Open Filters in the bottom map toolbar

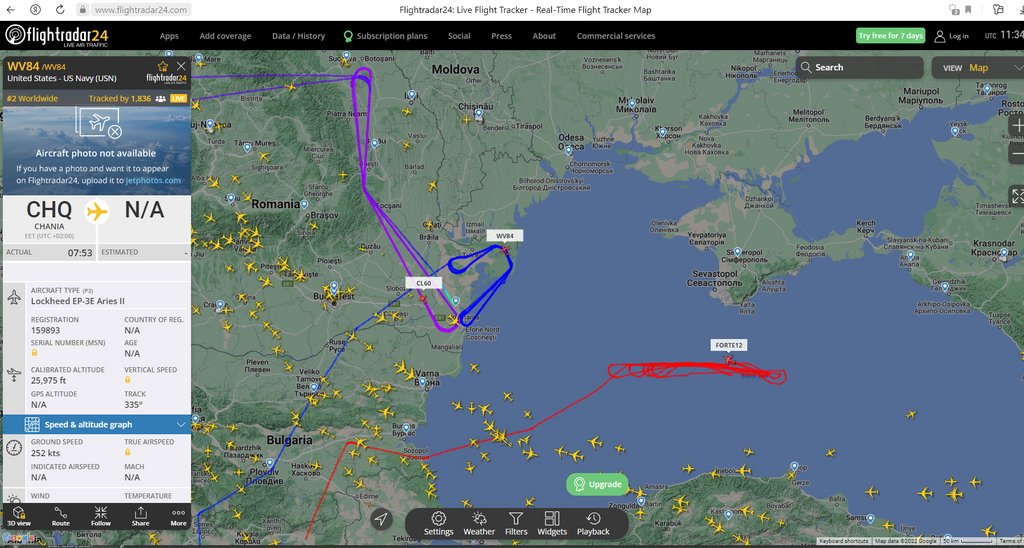point(516,523)
